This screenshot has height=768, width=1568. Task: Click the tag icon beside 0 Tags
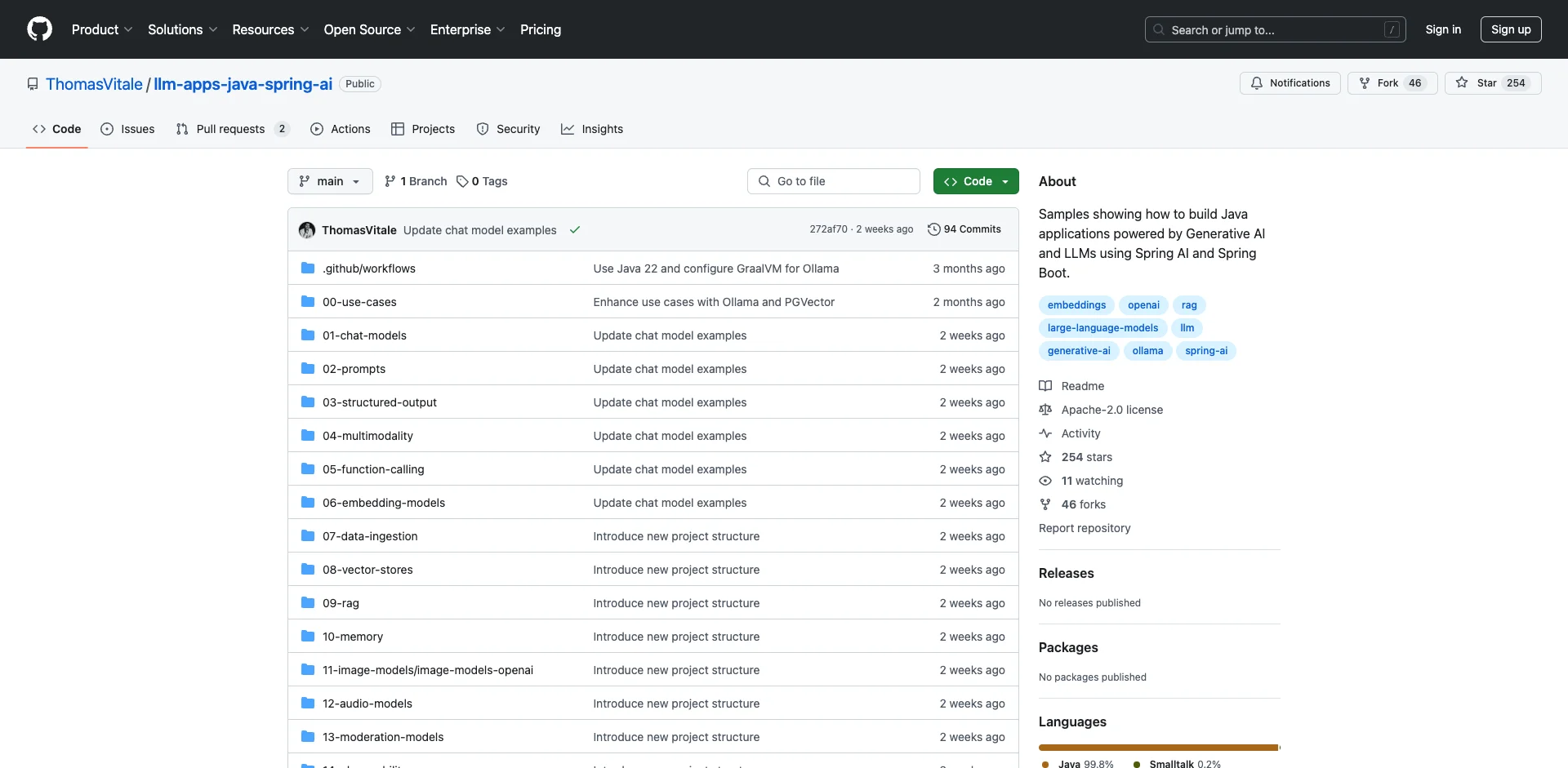(462, 181)
